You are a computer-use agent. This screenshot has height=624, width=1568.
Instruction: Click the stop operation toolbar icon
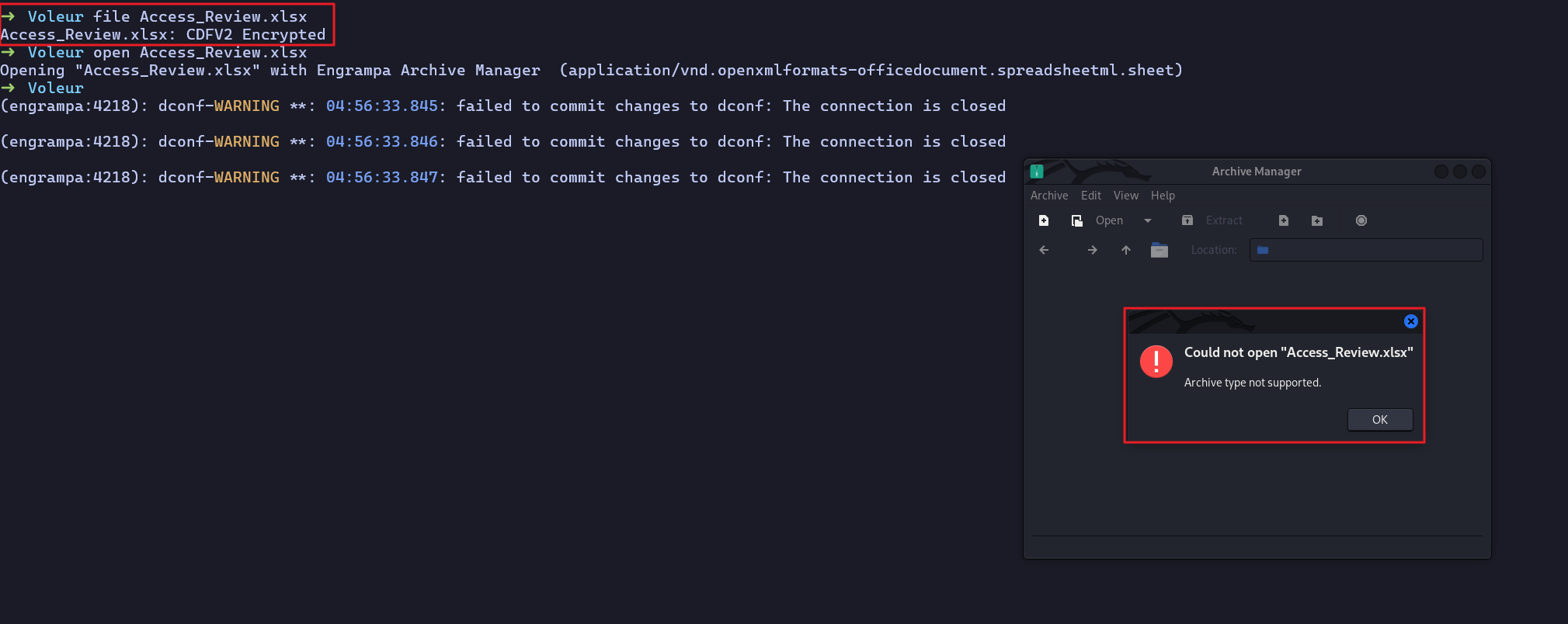(1361, 221)
